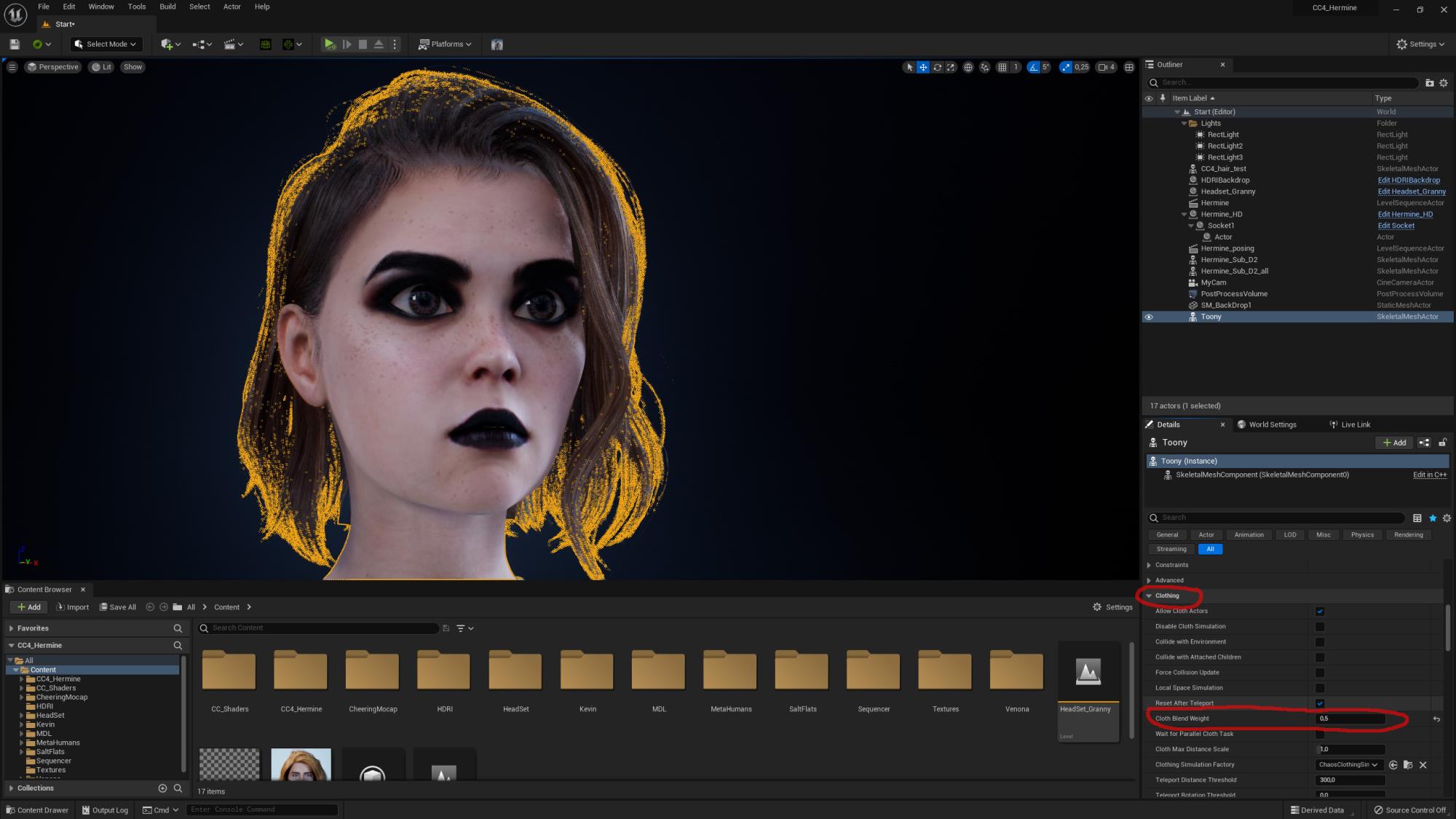Expand the Advanced section in Details
The width and height of the screenshot is (1456, 819).
tap(1150, 580)
